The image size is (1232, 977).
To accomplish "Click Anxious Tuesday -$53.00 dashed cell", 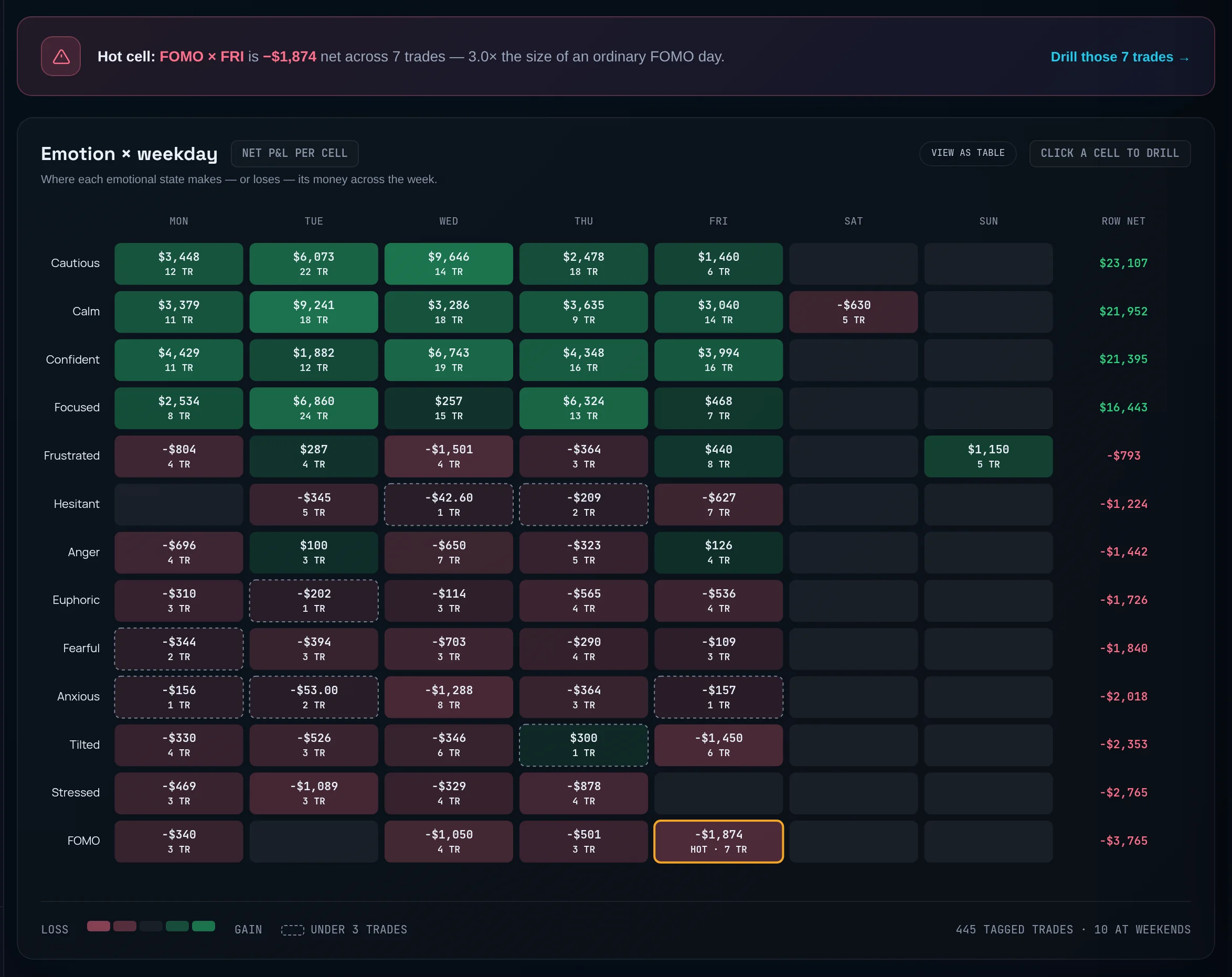I will (314, 697).
